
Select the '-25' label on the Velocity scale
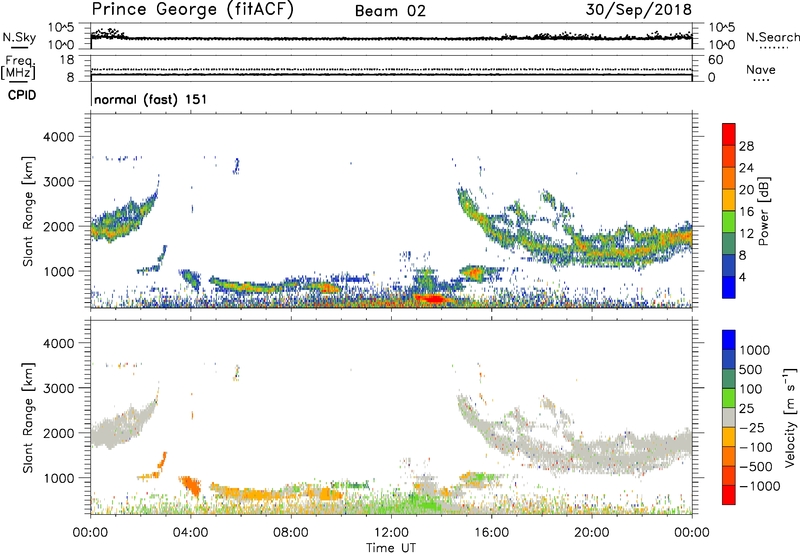click(752, 428)
